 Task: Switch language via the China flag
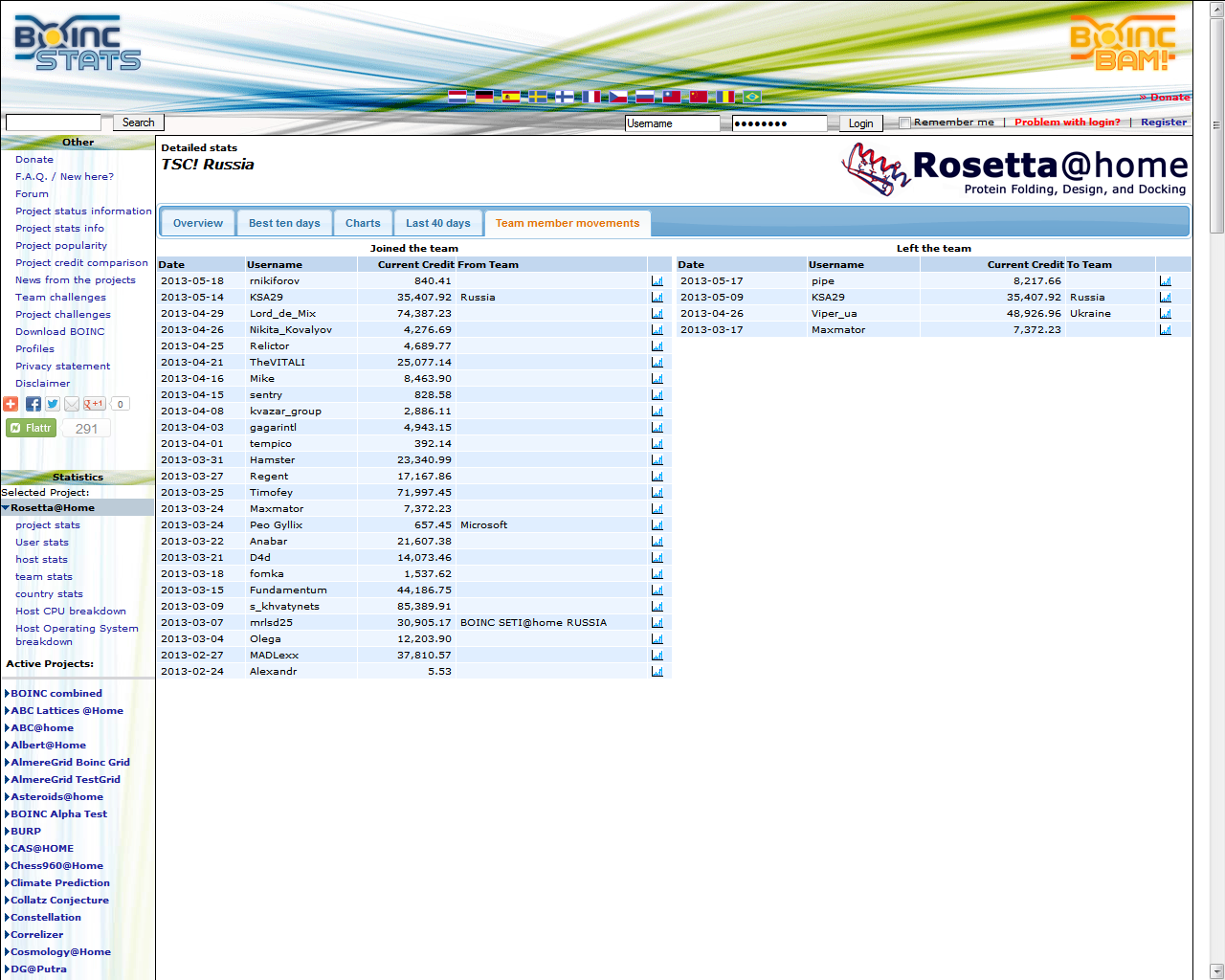[x=699, y=97]
